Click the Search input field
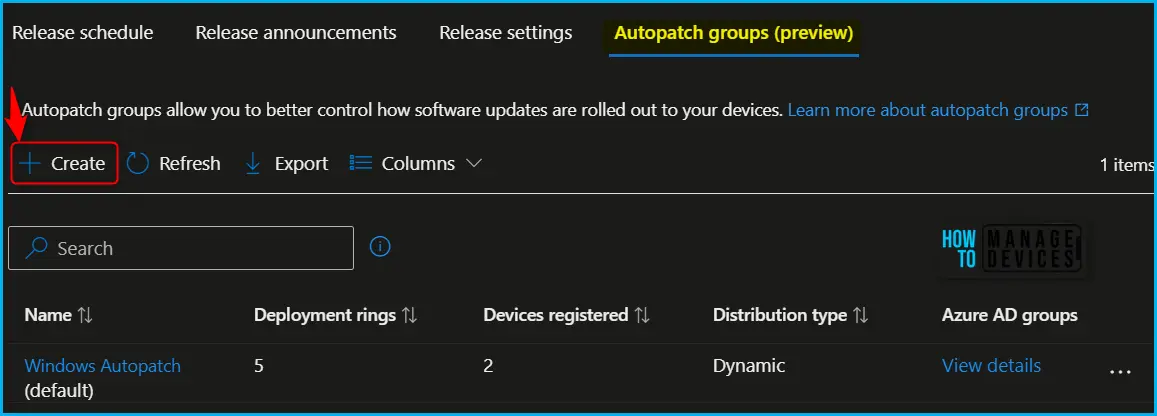This screenshot has height=416, width=1157. [181, 248]
